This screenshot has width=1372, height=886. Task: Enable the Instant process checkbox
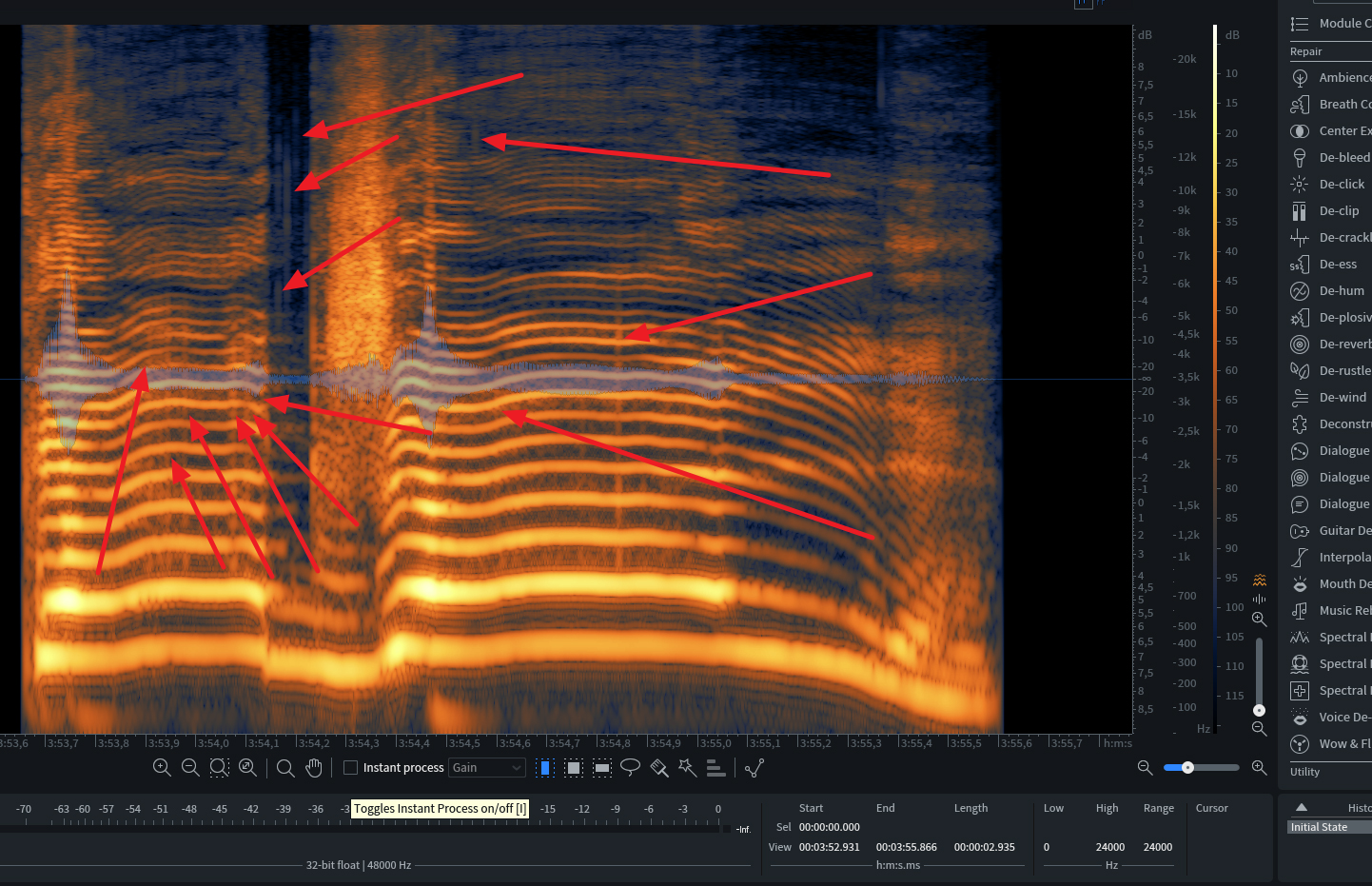pyautogui.click(x=350, y=767)
